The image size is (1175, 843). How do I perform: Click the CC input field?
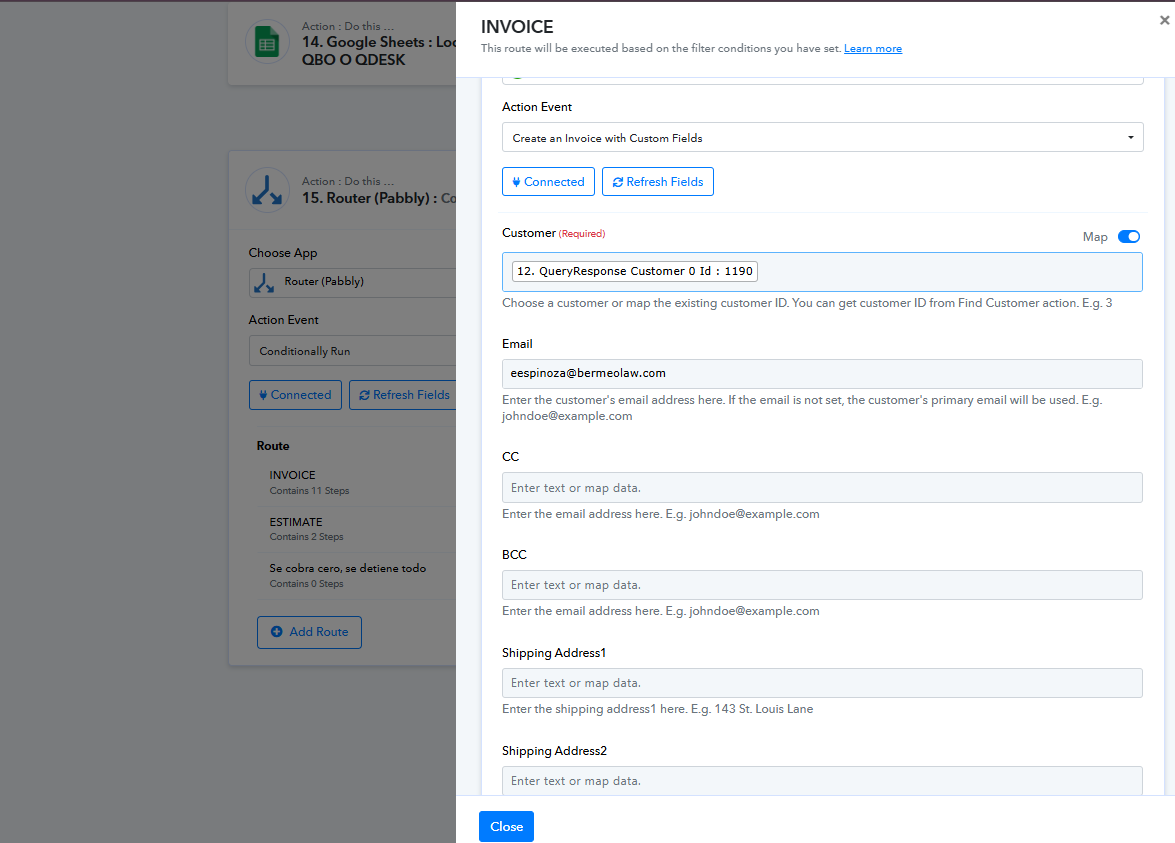pos(822,488)
